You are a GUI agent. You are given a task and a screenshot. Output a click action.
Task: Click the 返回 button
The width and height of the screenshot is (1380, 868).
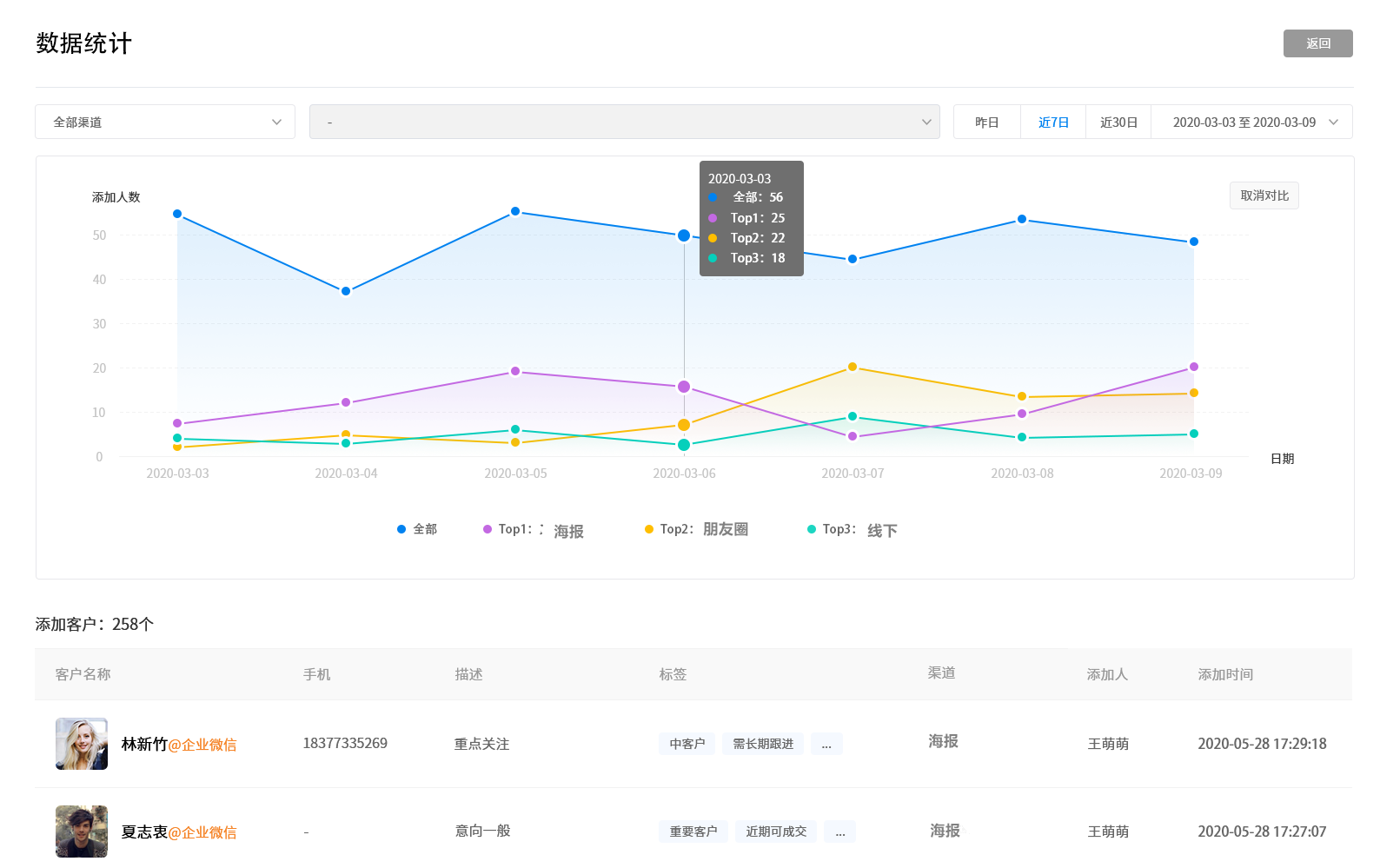(1317, 43)
